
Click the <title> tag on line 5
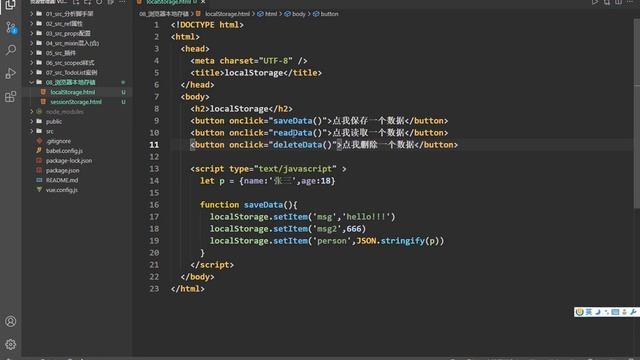207,73
